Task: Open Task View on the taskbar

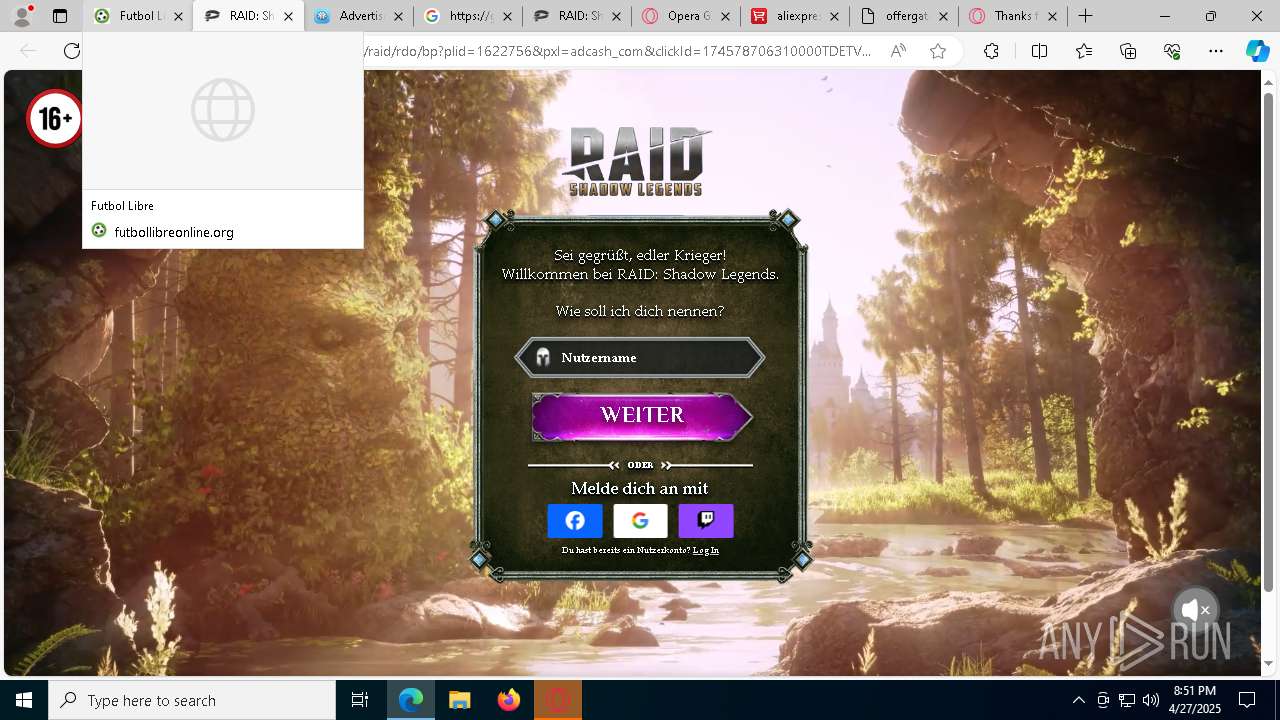Action: [360, 700]
